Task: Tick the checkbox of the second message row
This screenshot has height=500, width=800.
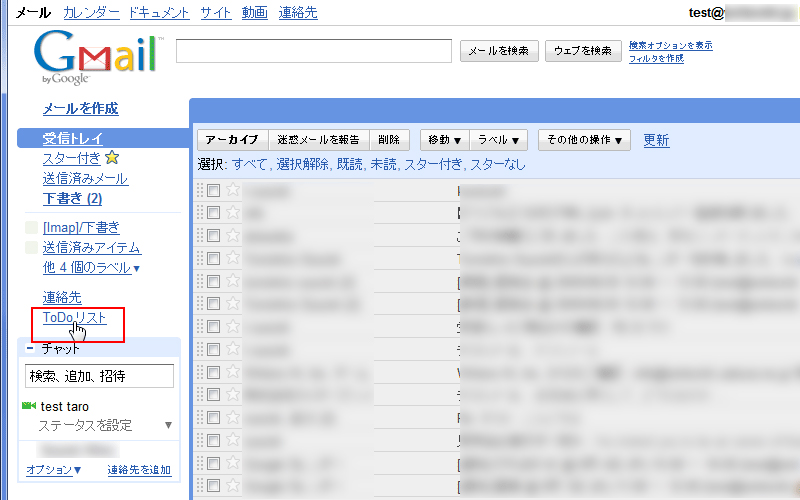Action: click(x=213, y=213)
